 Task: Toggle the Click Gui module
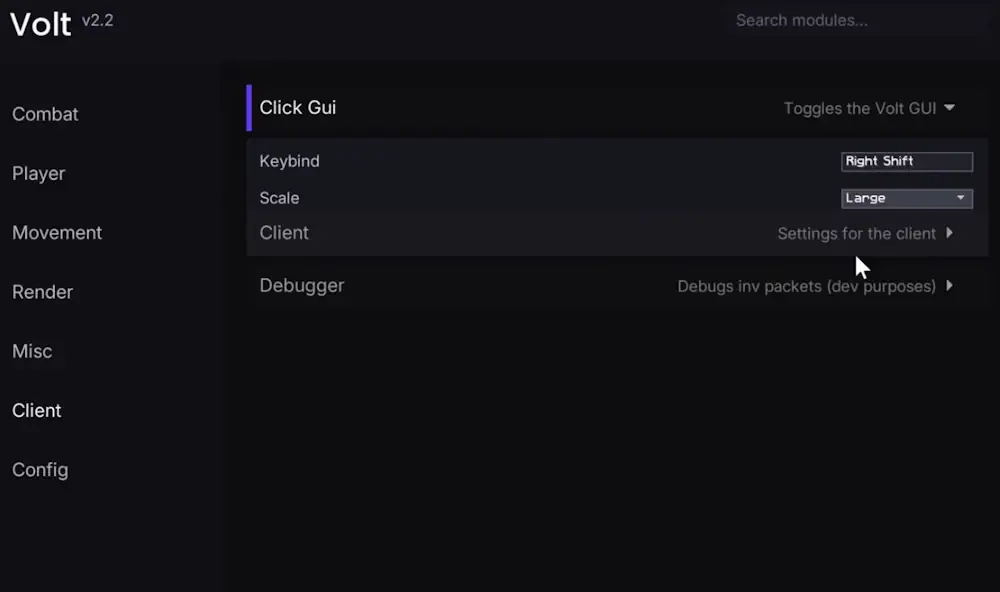pyautogui.click(x=298, y=108)
